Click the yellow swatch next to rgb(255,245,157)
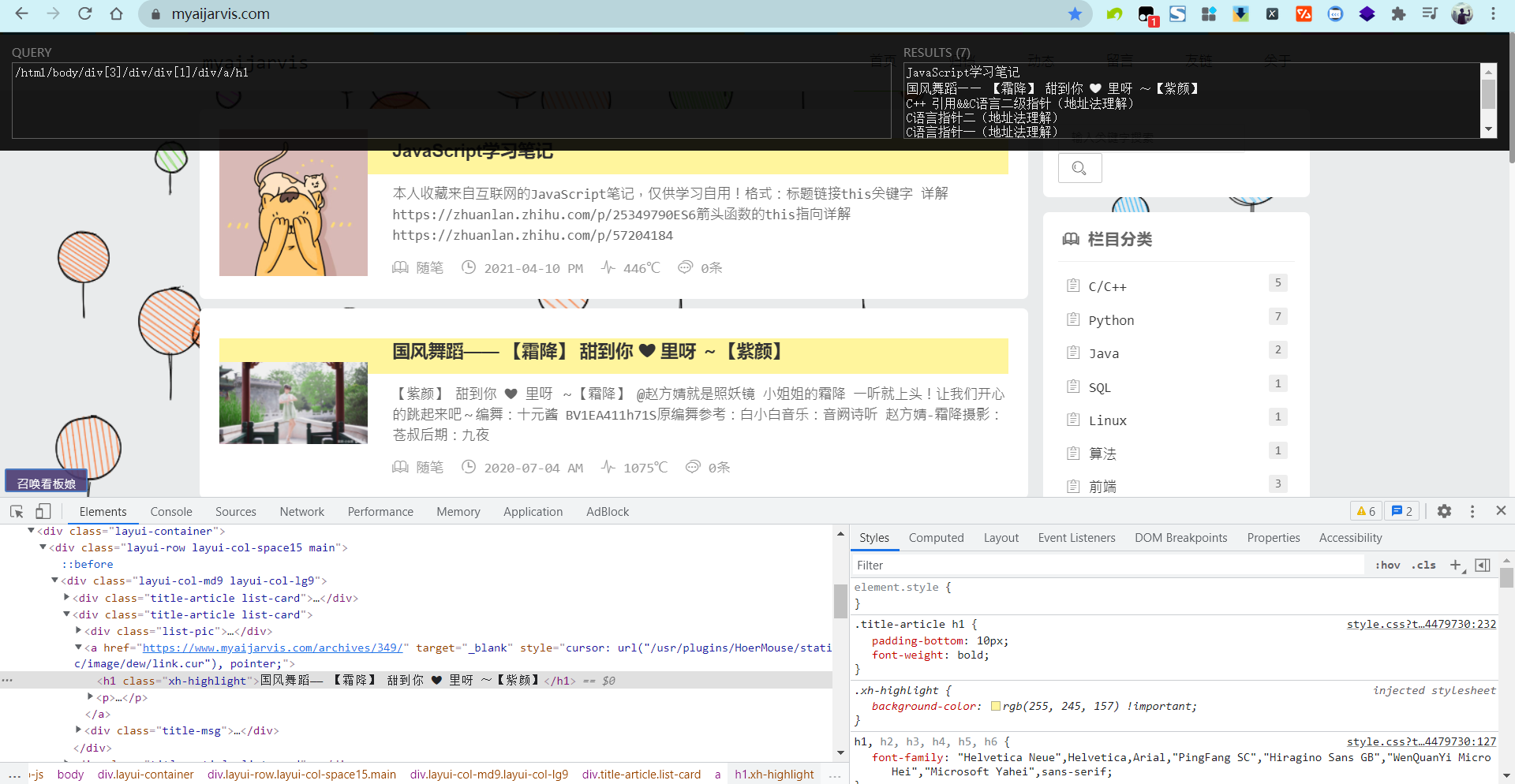The image size is (1515, 784). click(x=997, y=706)
